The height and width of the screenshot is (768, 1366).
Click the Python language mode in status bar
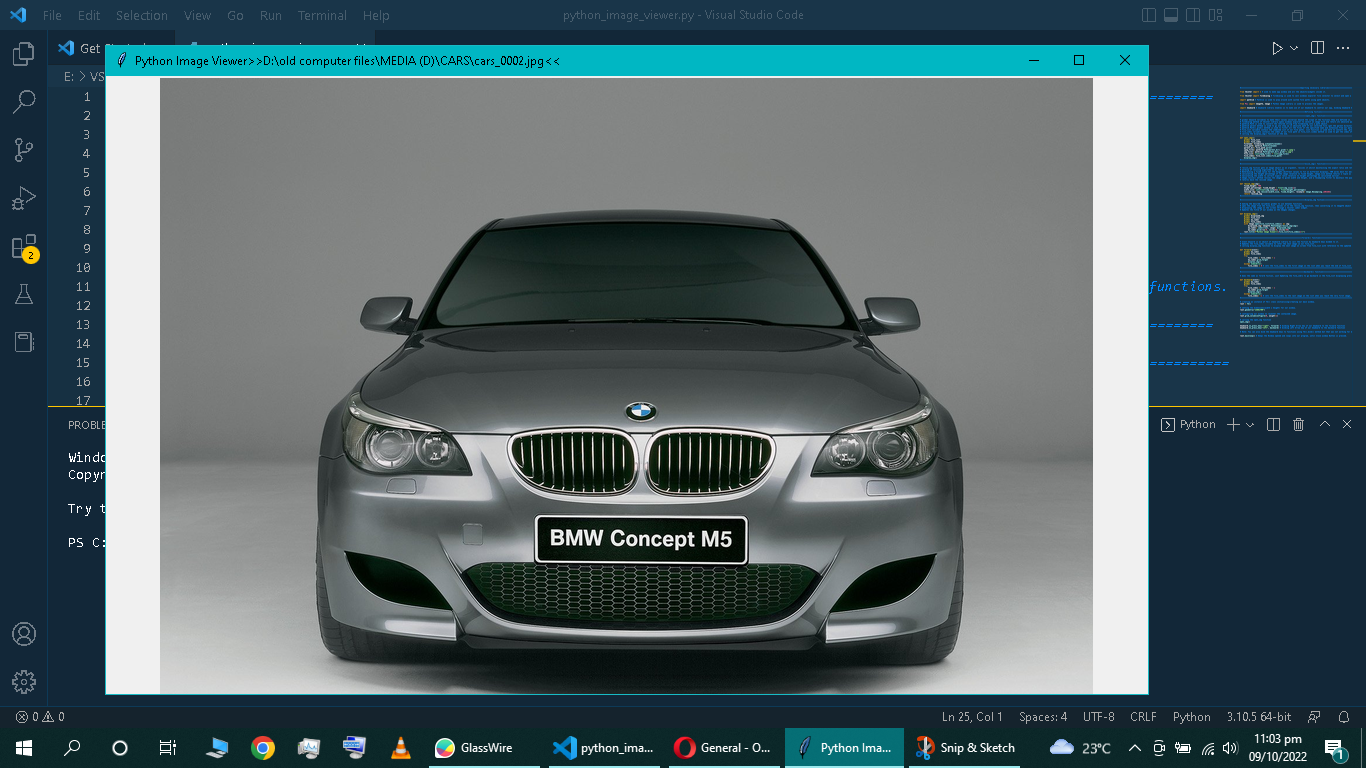coord(1191,717)
